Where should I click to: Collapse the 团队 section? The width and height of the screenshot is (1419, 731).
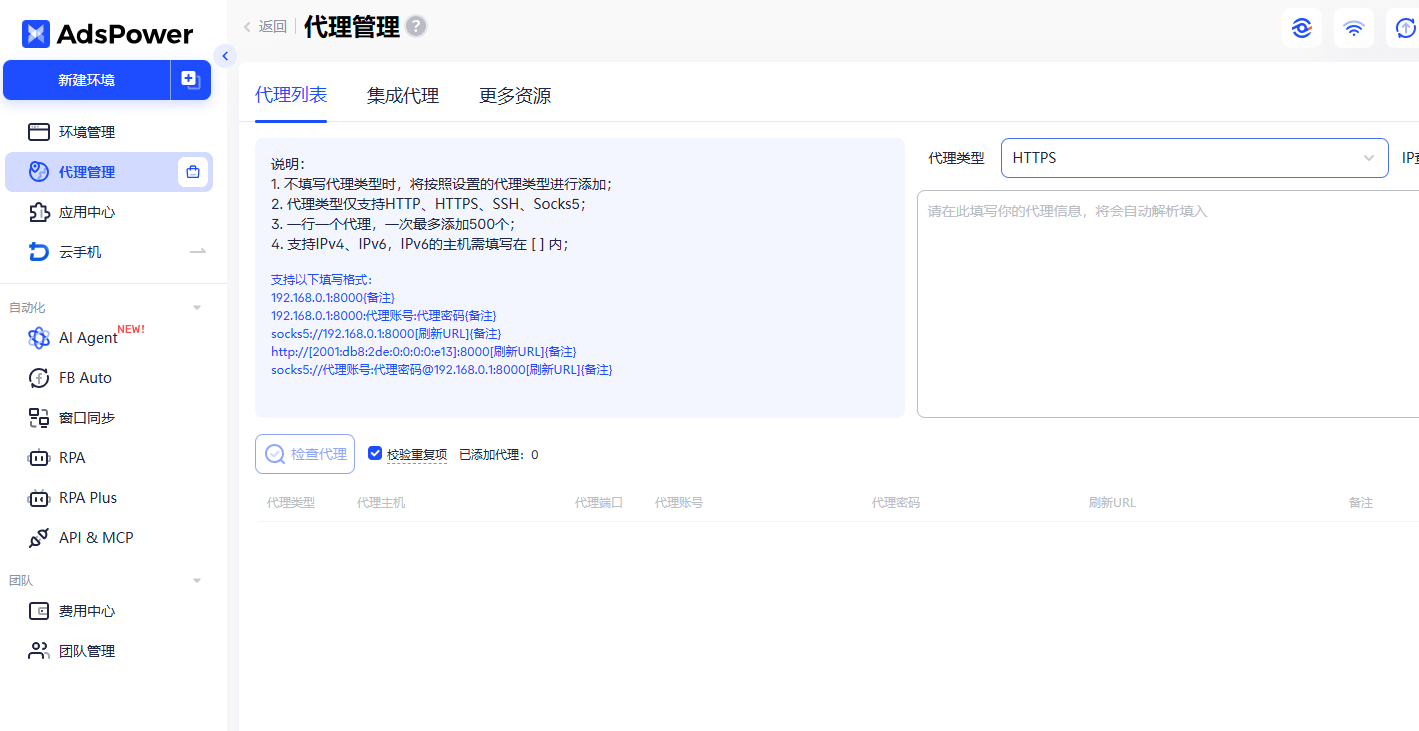(197, 580)
